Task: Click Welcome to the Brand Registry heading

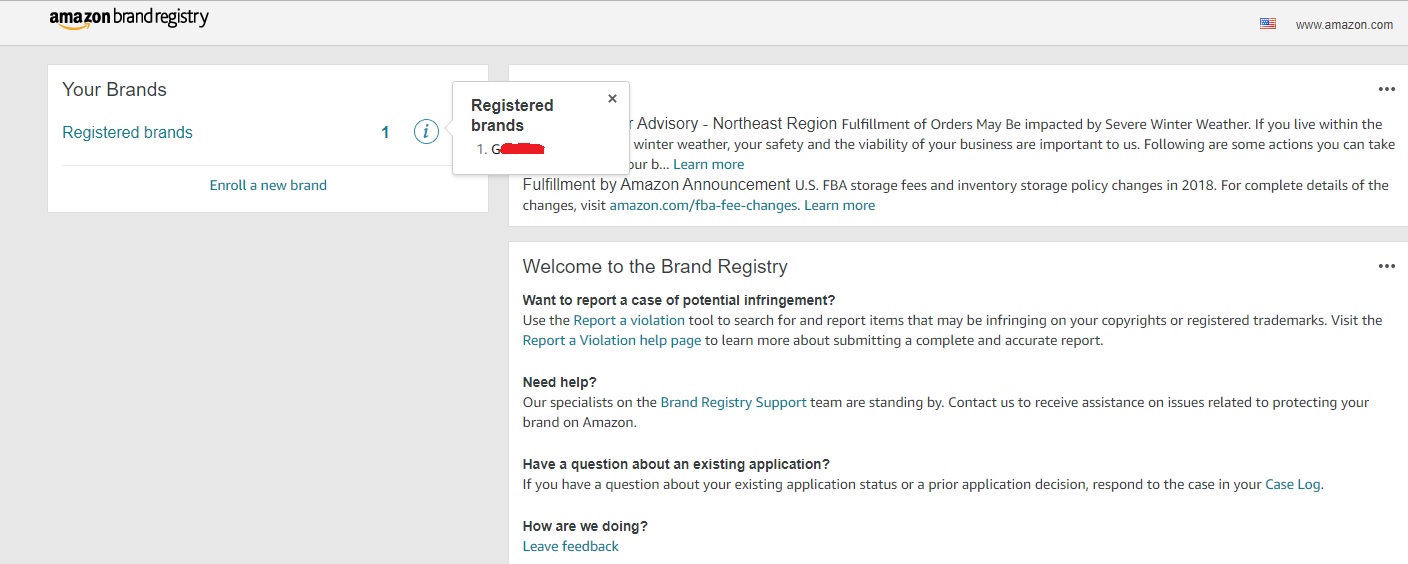Action: [x=655, y=266]
